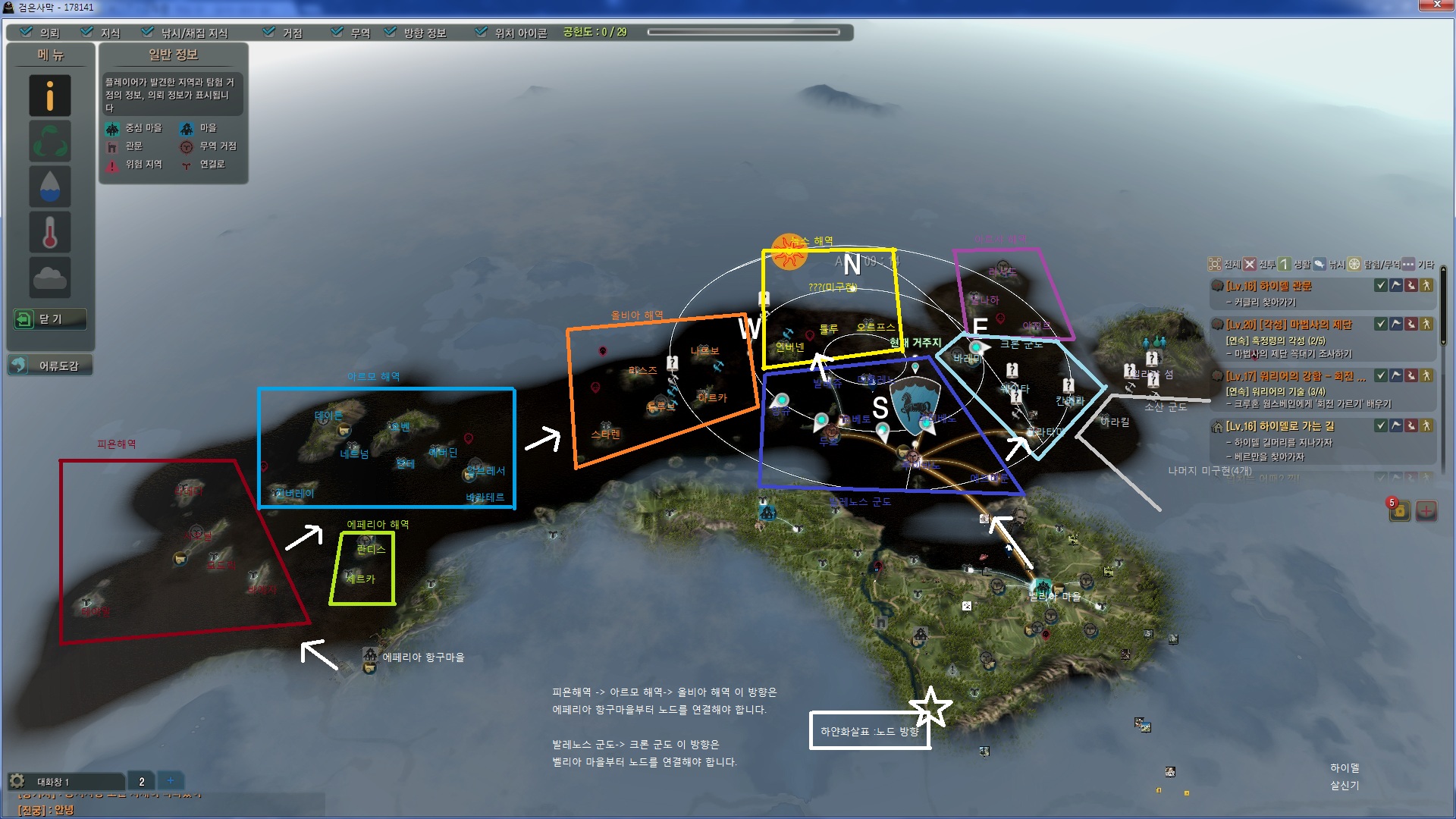The width and height of the screenshot is (1456, 819).
Task: Click flag navigation icon for 마법사의 제단 quest
Action: tap(1396, 325)
